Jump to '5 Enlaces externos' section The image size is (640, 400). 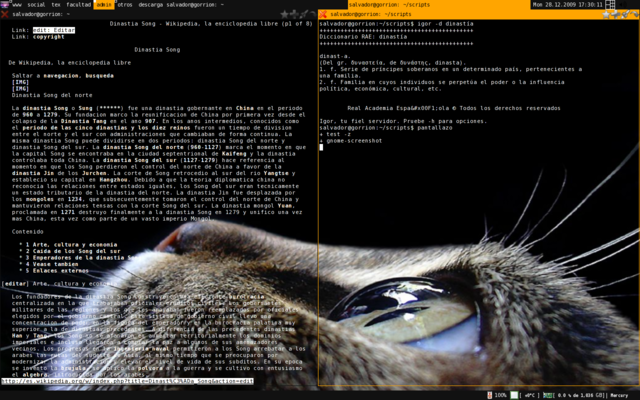57,271
